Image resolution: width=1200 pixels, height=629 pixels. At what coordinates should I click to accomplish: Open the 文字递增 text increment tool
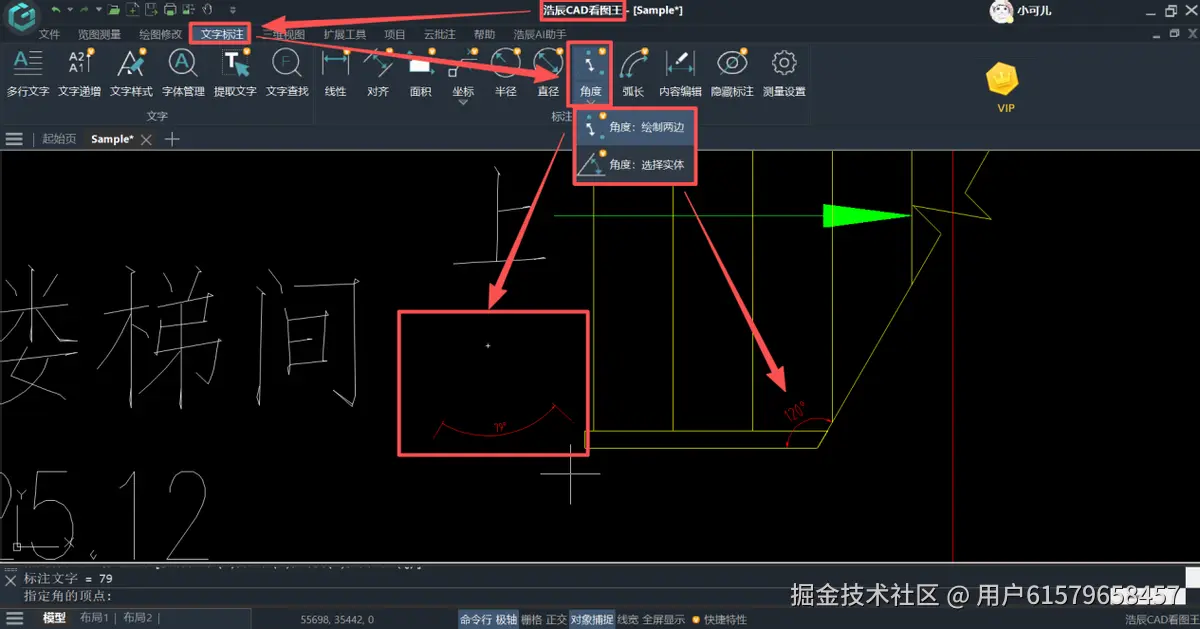(x=79, y=73)
